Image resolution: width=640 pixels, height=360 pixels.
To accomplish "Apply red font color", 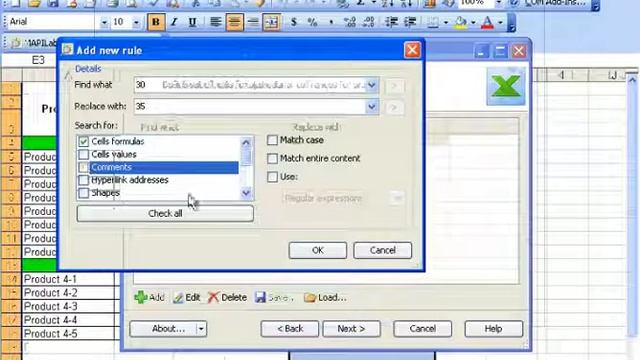I will (487, 22).
